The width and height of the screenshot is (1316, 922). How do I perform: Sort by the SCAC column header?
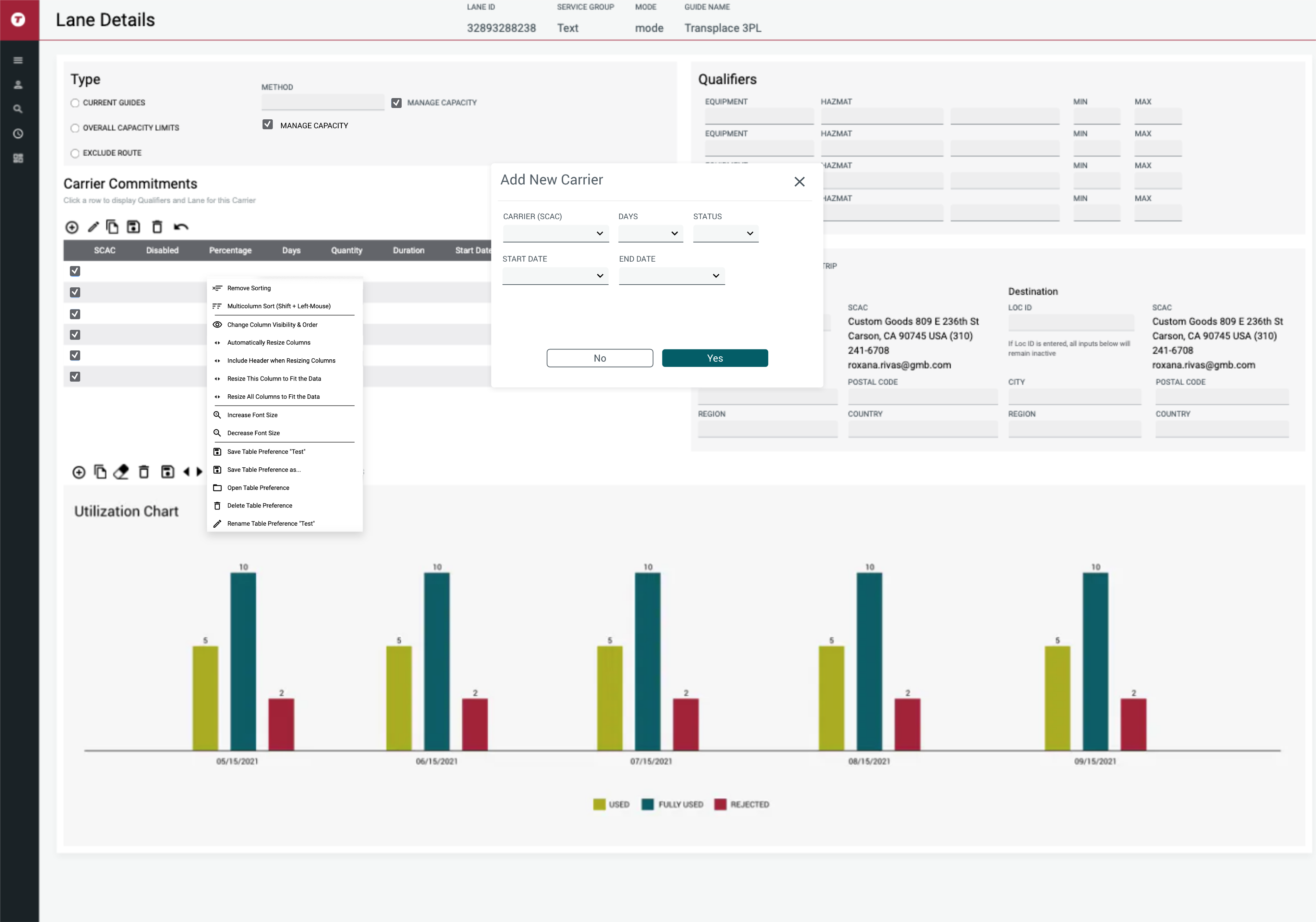tap(104, 251)
